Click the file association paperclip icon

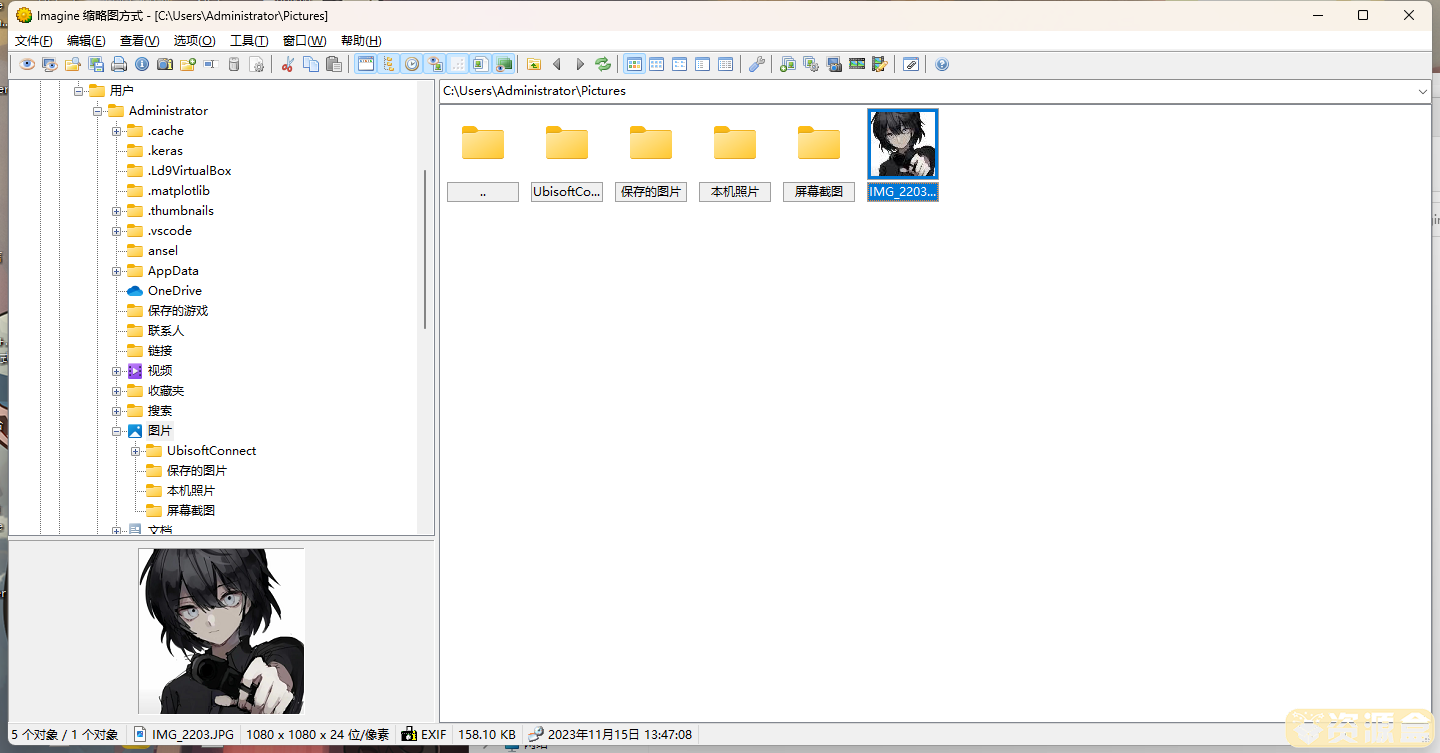pos(911,64)
